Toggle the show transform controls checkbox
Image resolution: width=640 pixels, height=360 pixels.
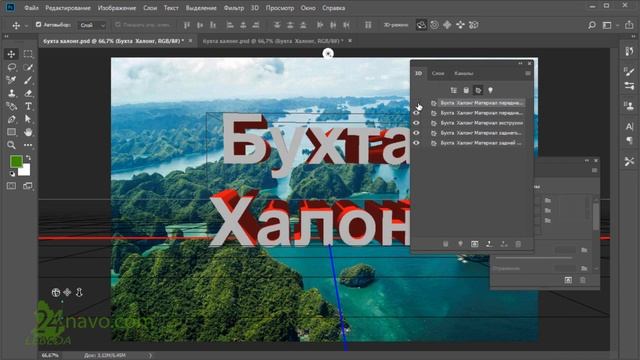pyautogui.click(x=118, y=25)
